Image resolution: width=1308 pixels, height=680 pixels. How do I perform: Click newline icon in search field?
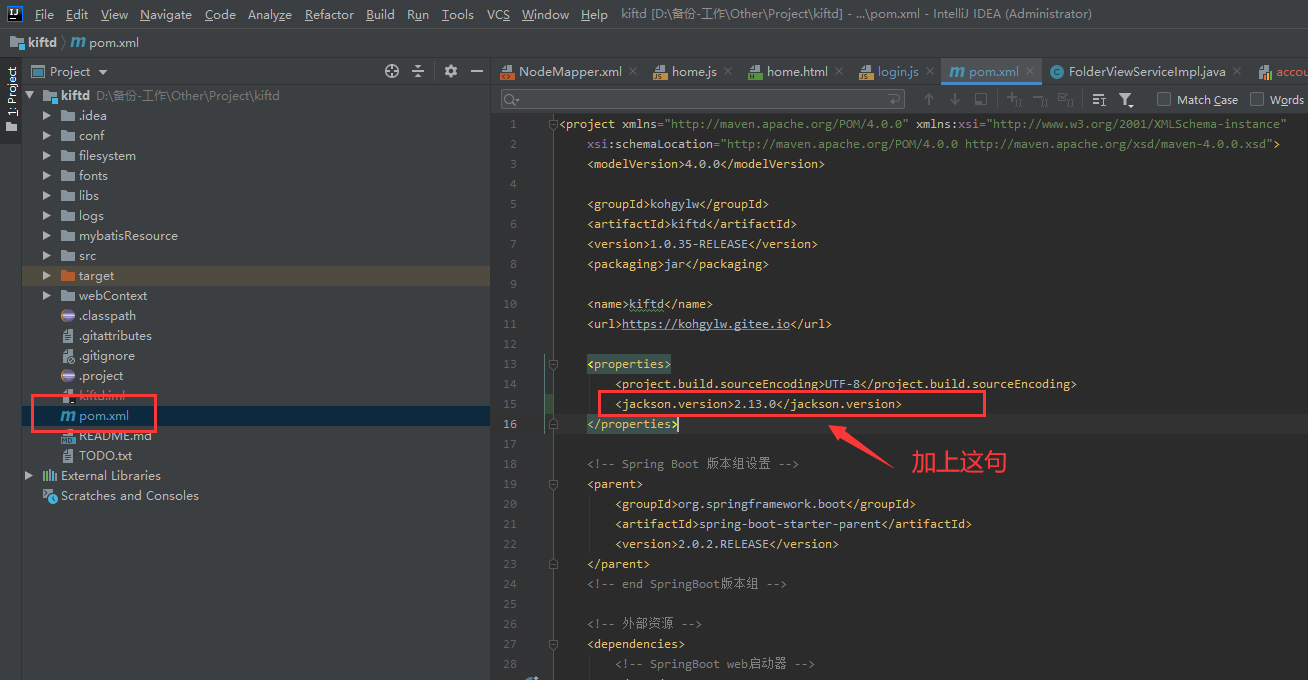pos(895,99)
